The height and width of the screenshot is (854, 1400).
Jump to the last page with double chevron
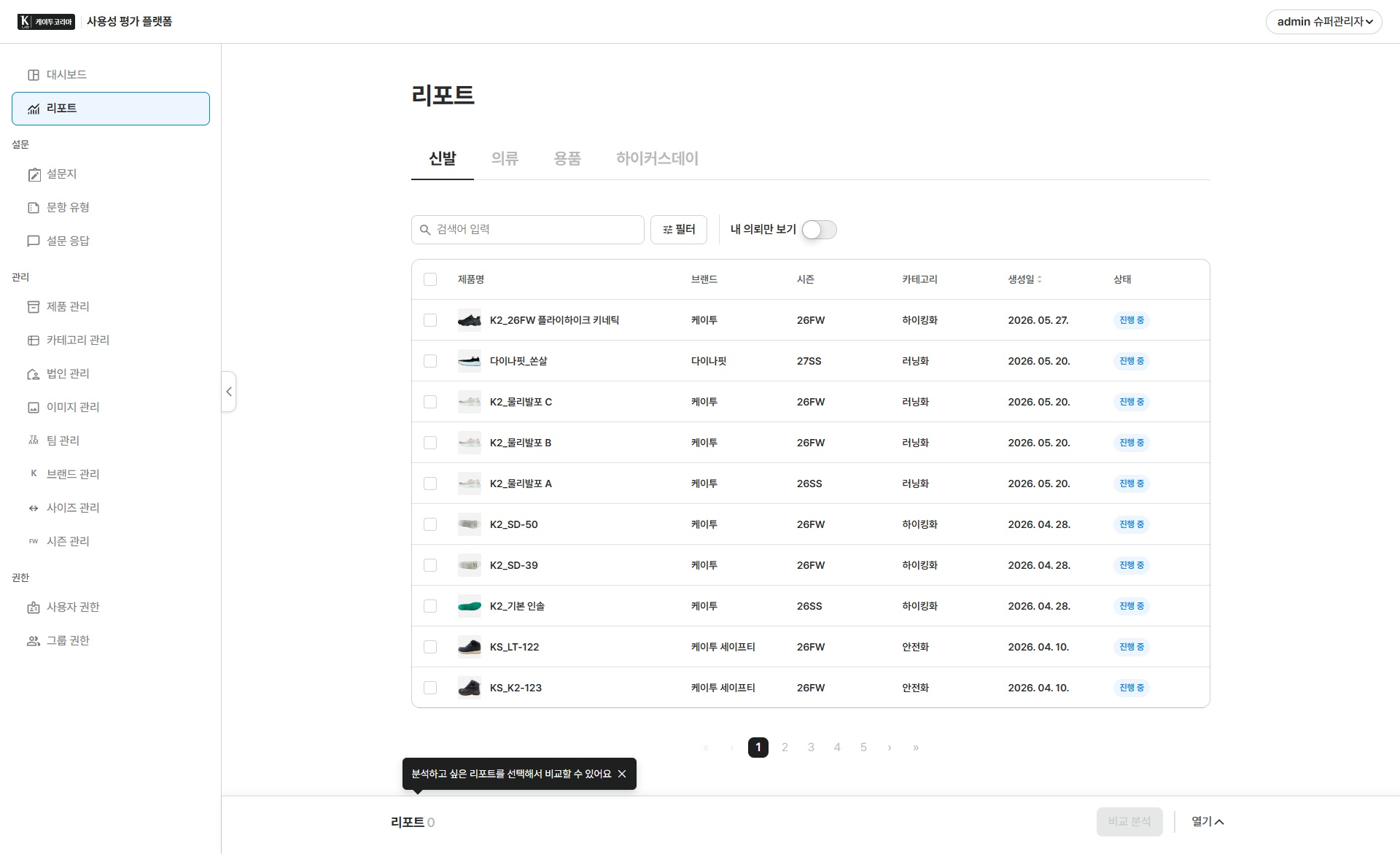(x=916, y=748)
